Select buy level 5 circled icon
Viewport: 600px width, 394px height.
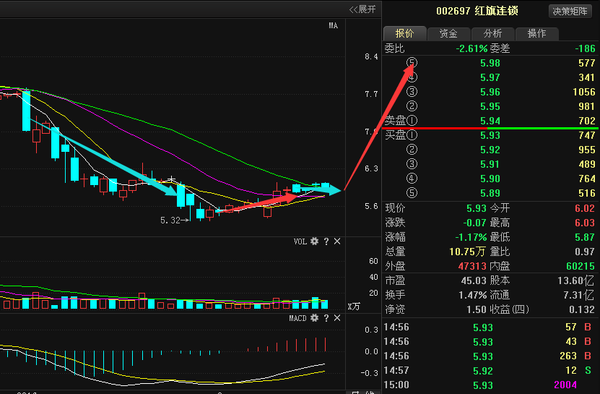click(x=412, y=193)
